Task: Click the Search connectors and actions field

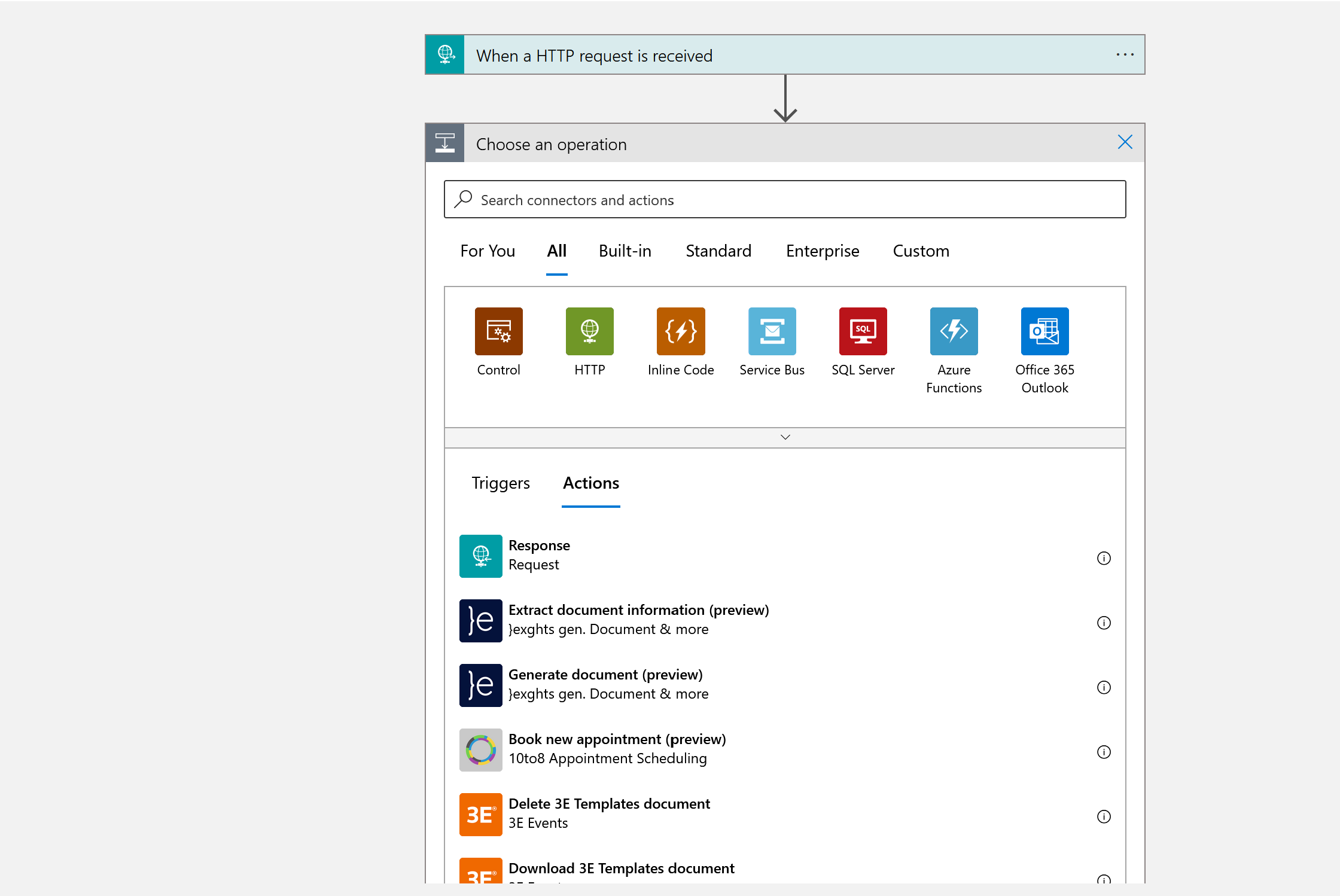Action: coord(785,200)
